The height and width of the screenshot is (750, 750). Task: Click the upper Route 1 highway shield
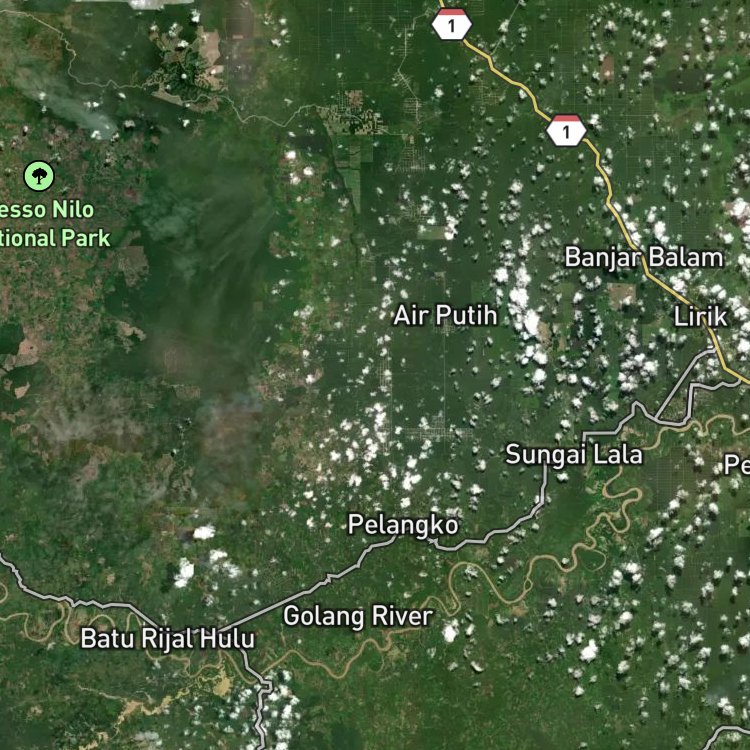click(x=452, y=24)
